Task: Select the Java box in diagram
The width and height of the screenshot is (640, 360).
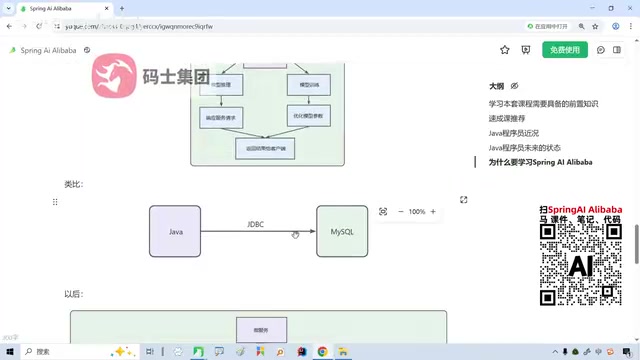Action: coord(175,231)
